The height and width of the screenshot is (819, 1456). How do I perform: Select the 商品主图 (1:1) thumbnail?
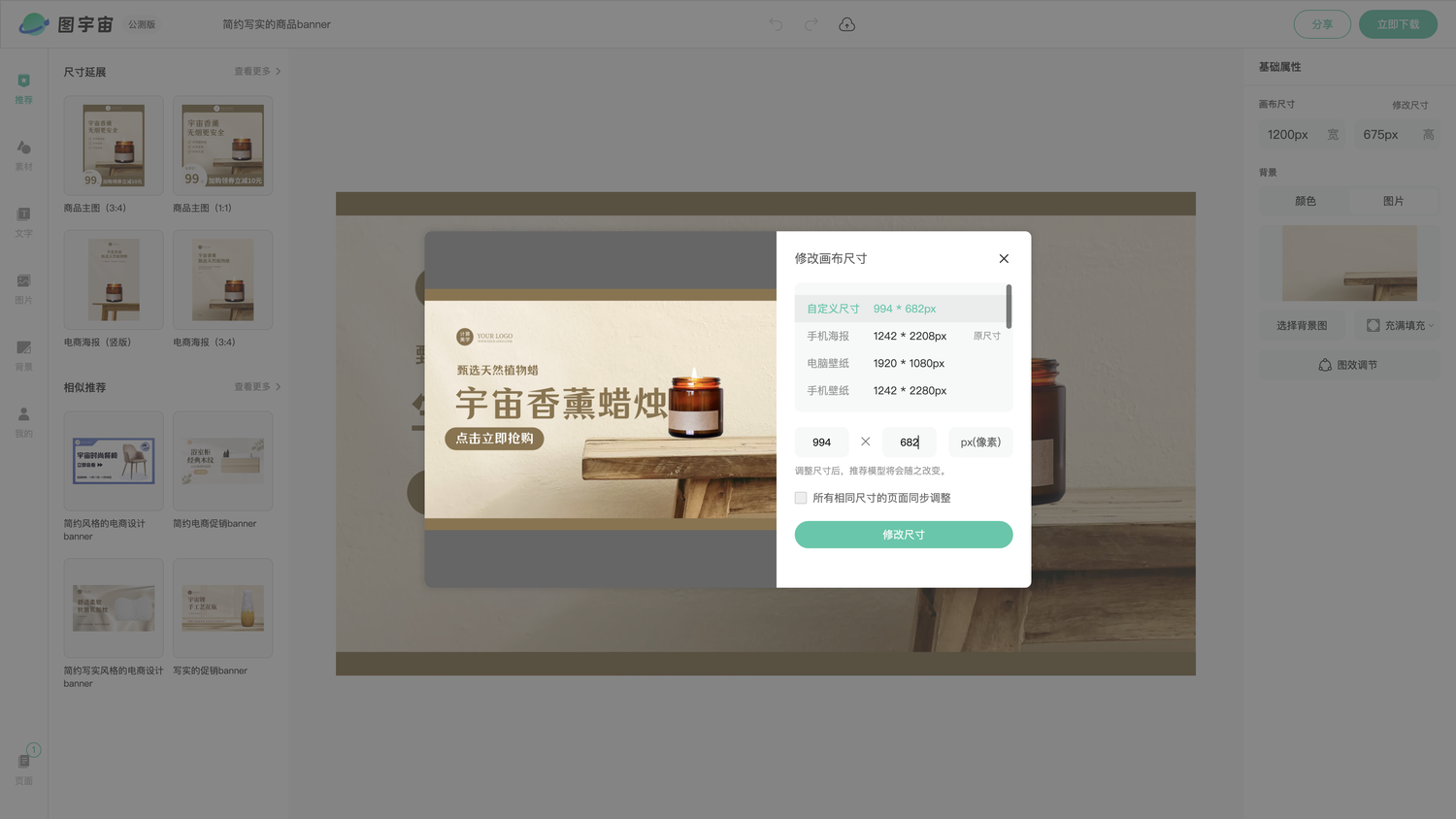tap(222, 146)
